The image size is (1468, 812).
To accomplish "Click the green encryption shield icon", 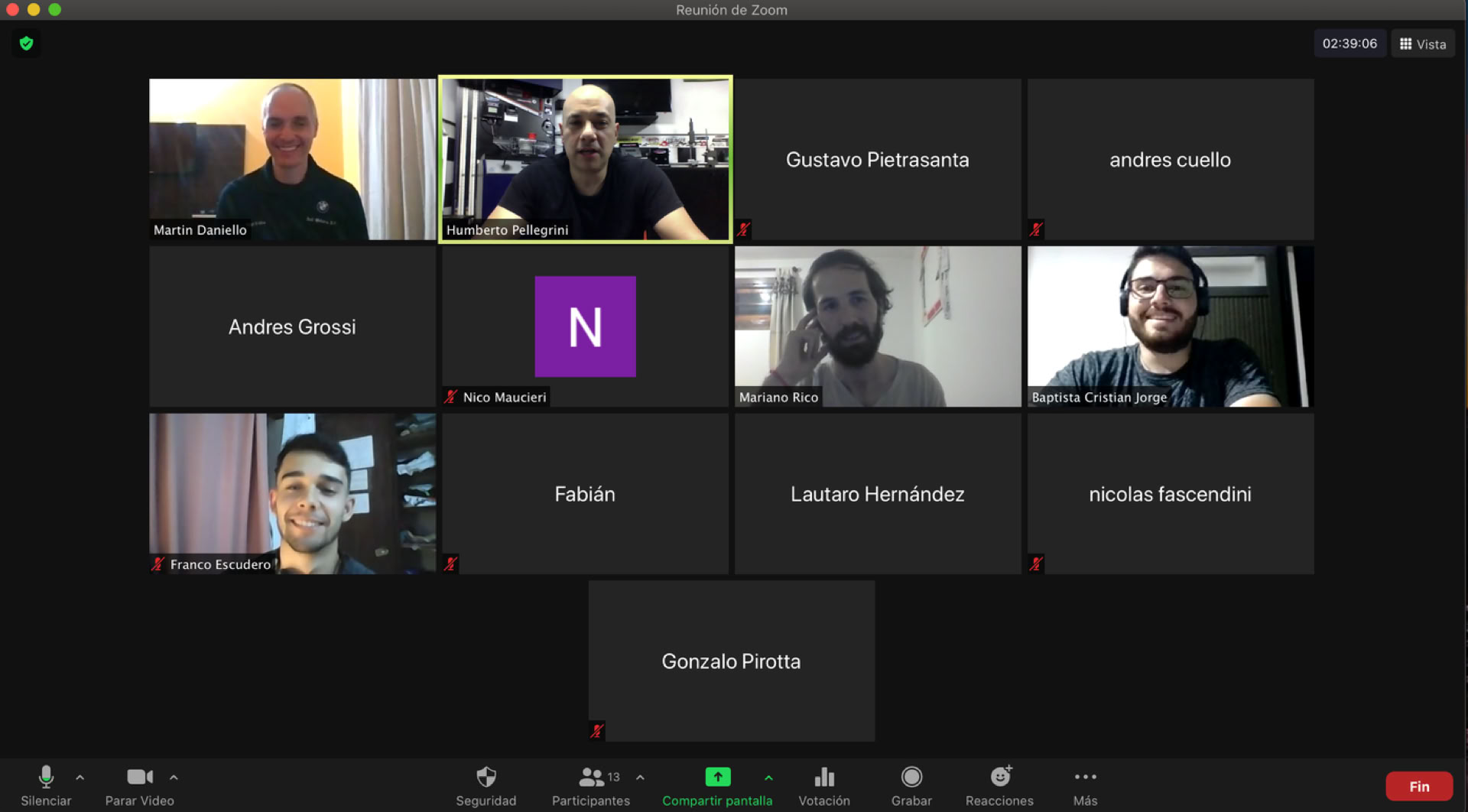I will point(27,44).
